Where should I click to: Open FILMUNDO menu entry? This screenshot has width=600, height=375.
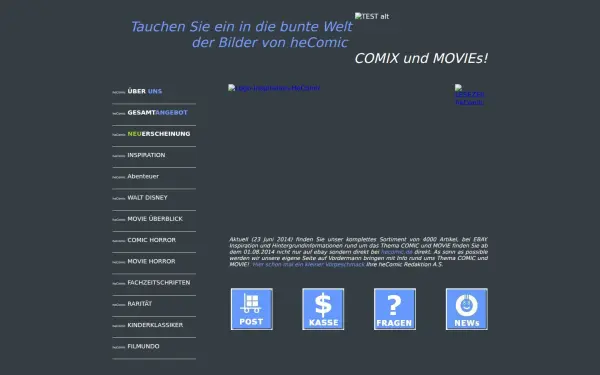point(143,346)
